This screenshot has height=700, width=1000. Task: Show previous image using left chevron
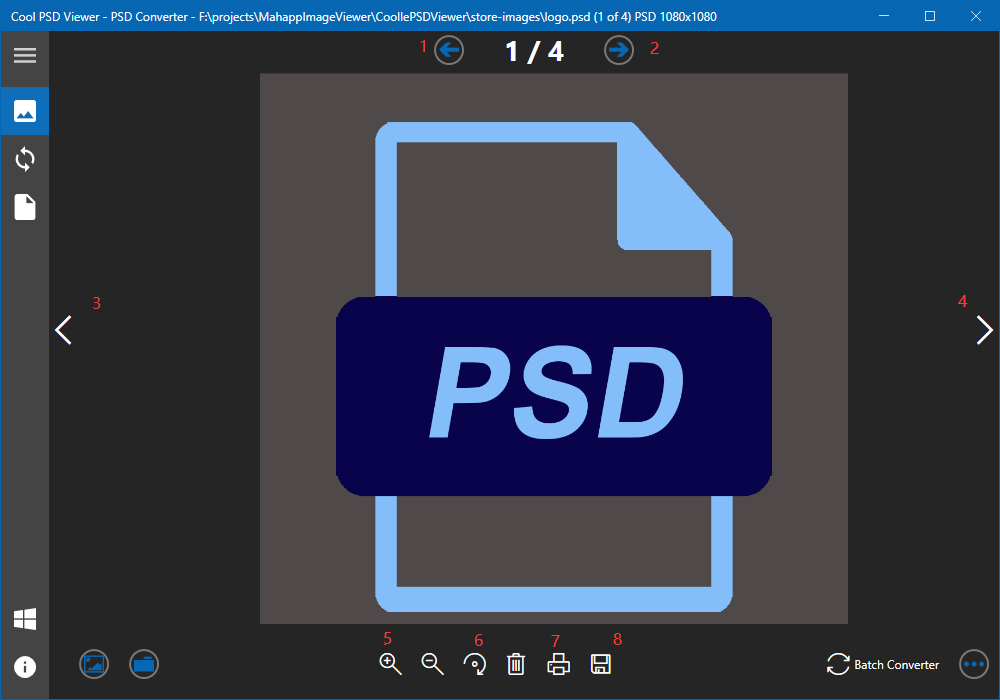(64, 330)
